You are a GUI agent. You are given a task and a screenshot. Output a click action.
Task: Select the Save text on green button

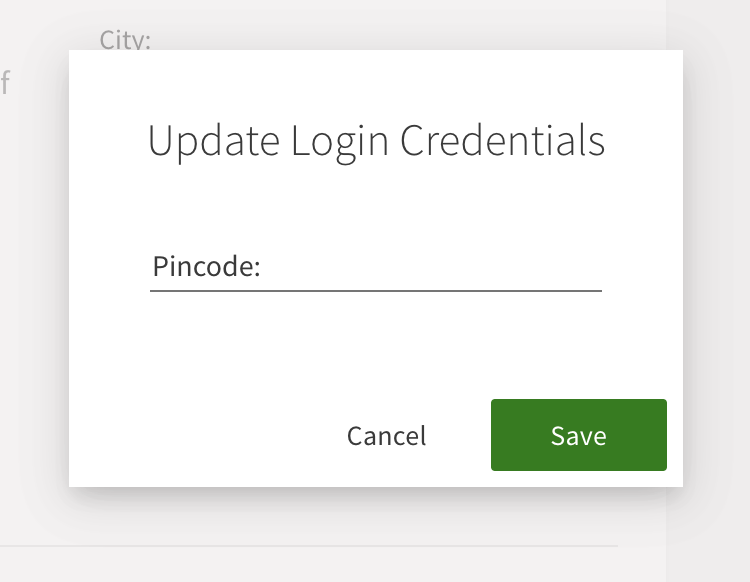[x=578, y=436]
